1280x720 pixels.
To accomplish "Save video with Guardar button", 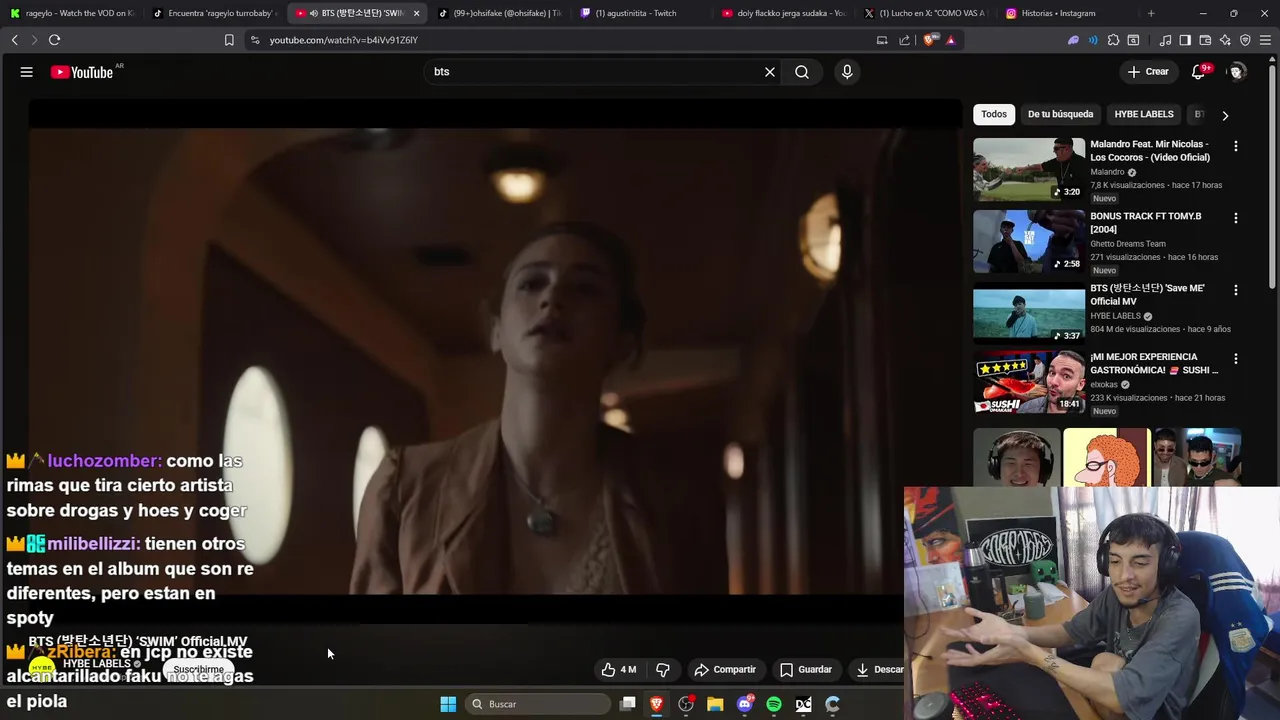I will coord(806,670).
